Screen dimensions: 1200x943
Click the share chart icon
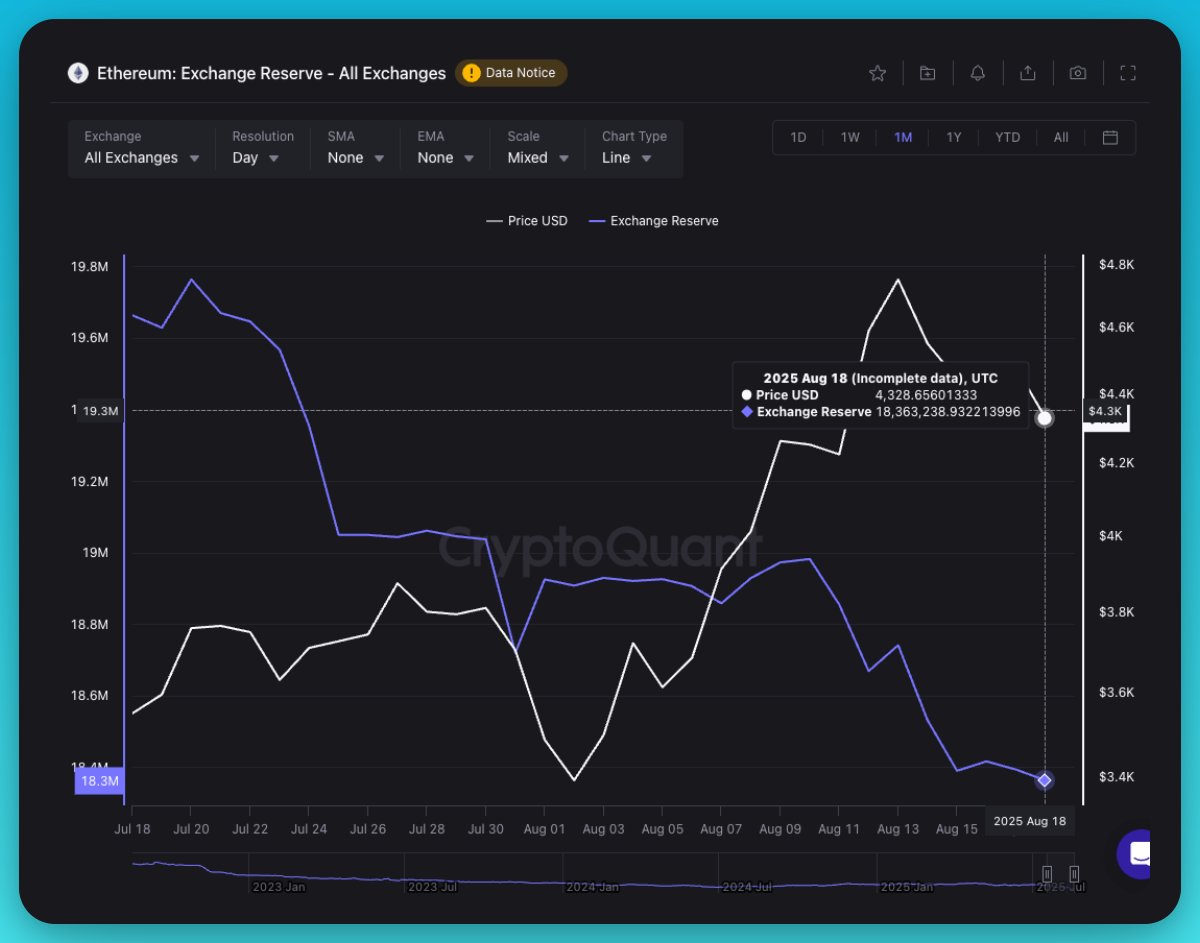[x=1028, y=72]
